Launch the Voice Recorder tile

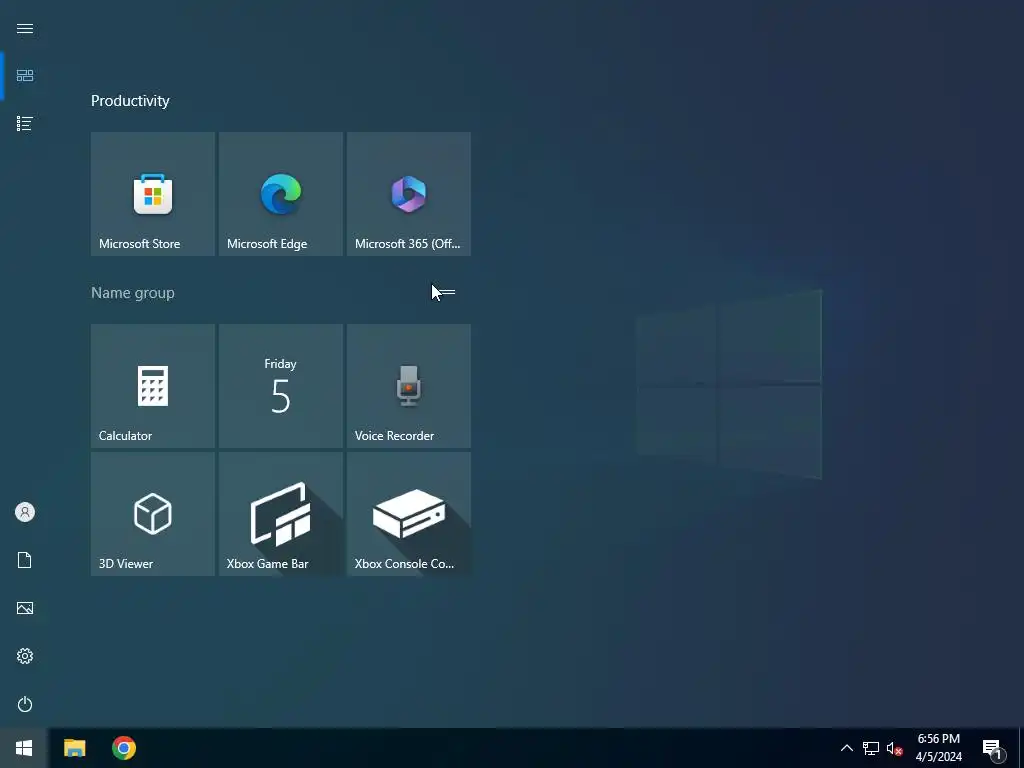click(x=409, y=386)
